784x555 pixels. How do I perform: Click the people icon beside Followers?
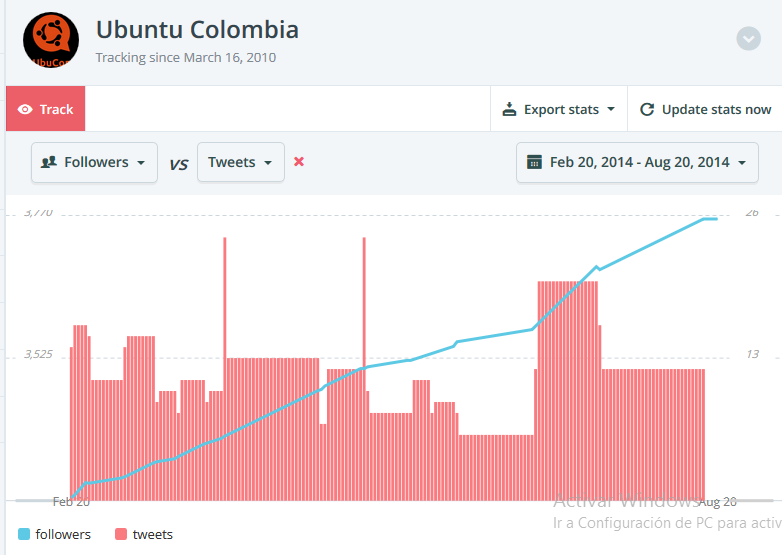coord(49,162)
